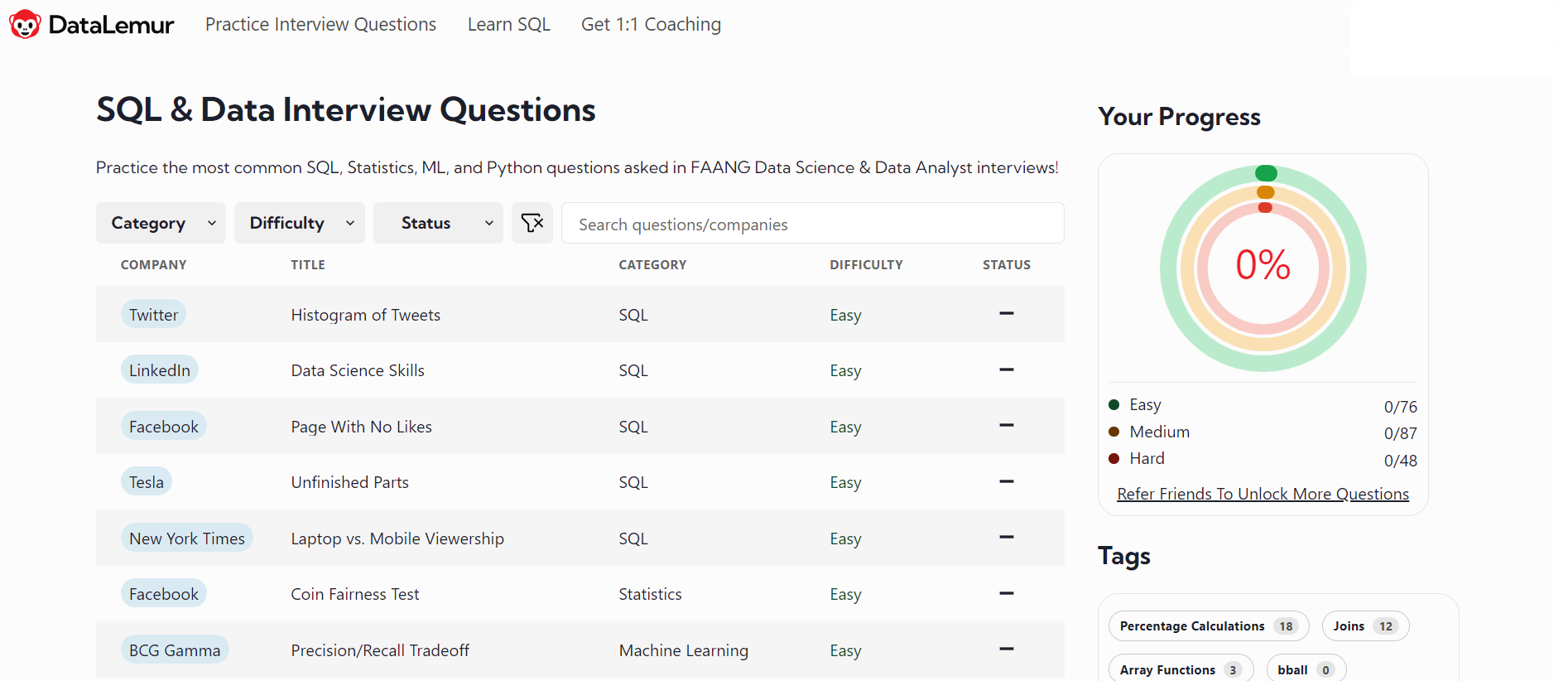Click the STATUS column header

pyautogui.click(x=1006, y=265)
